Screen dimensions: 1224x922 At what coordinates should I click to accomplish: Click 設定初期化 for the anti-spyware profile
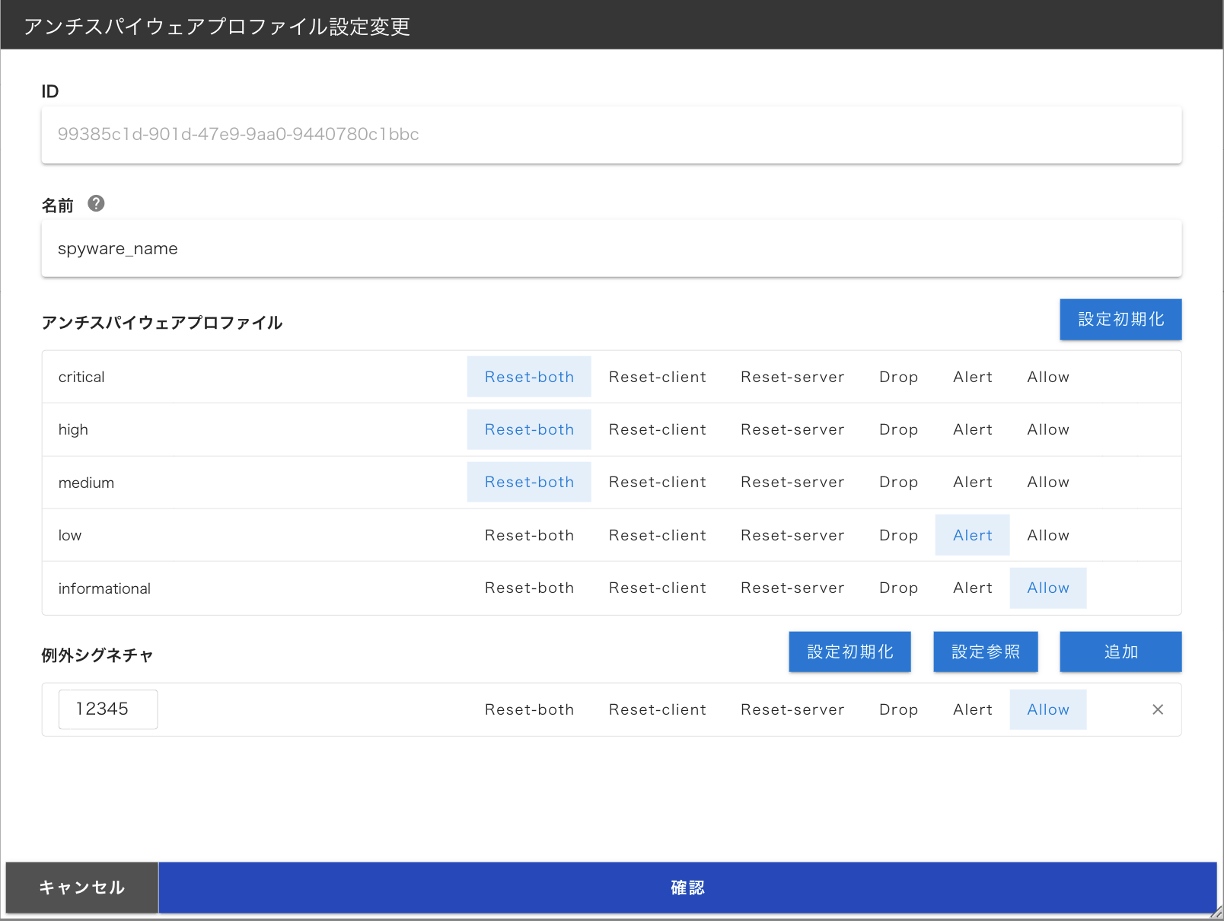(1120, 319)
